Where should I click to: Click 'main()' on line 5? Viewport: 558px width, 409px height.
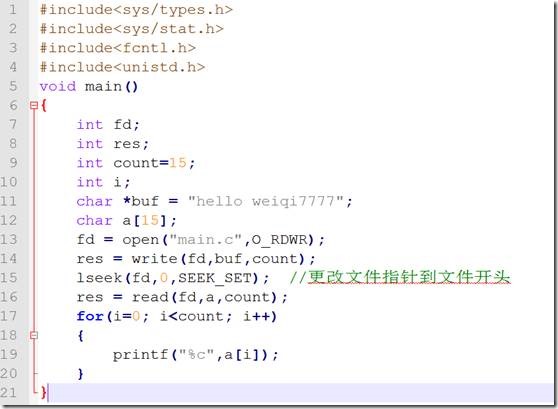(111, 86)
